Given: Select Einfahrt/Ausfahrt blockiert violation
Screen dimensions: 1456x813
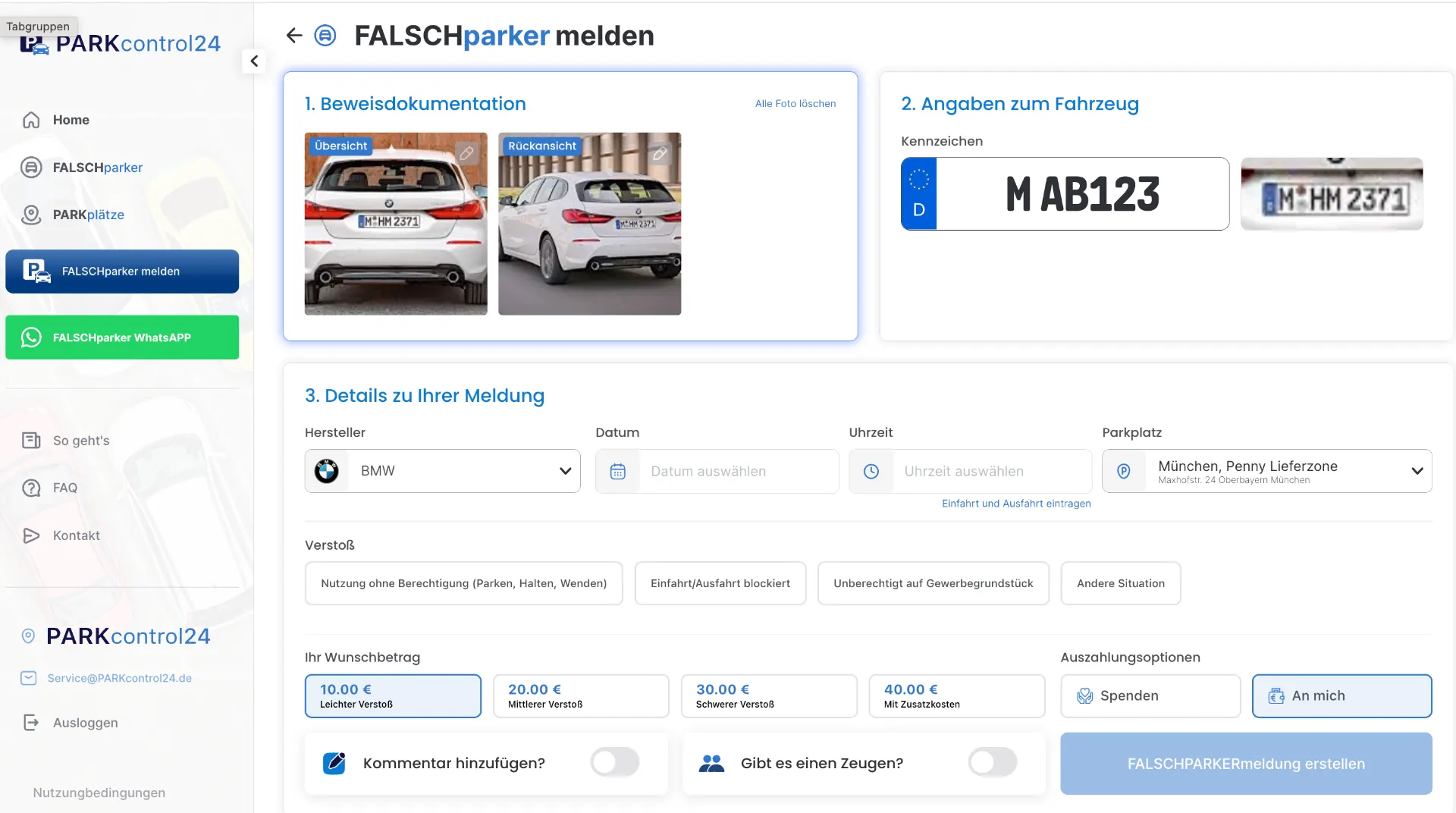Looking at the screenshot, I should 720,583.
